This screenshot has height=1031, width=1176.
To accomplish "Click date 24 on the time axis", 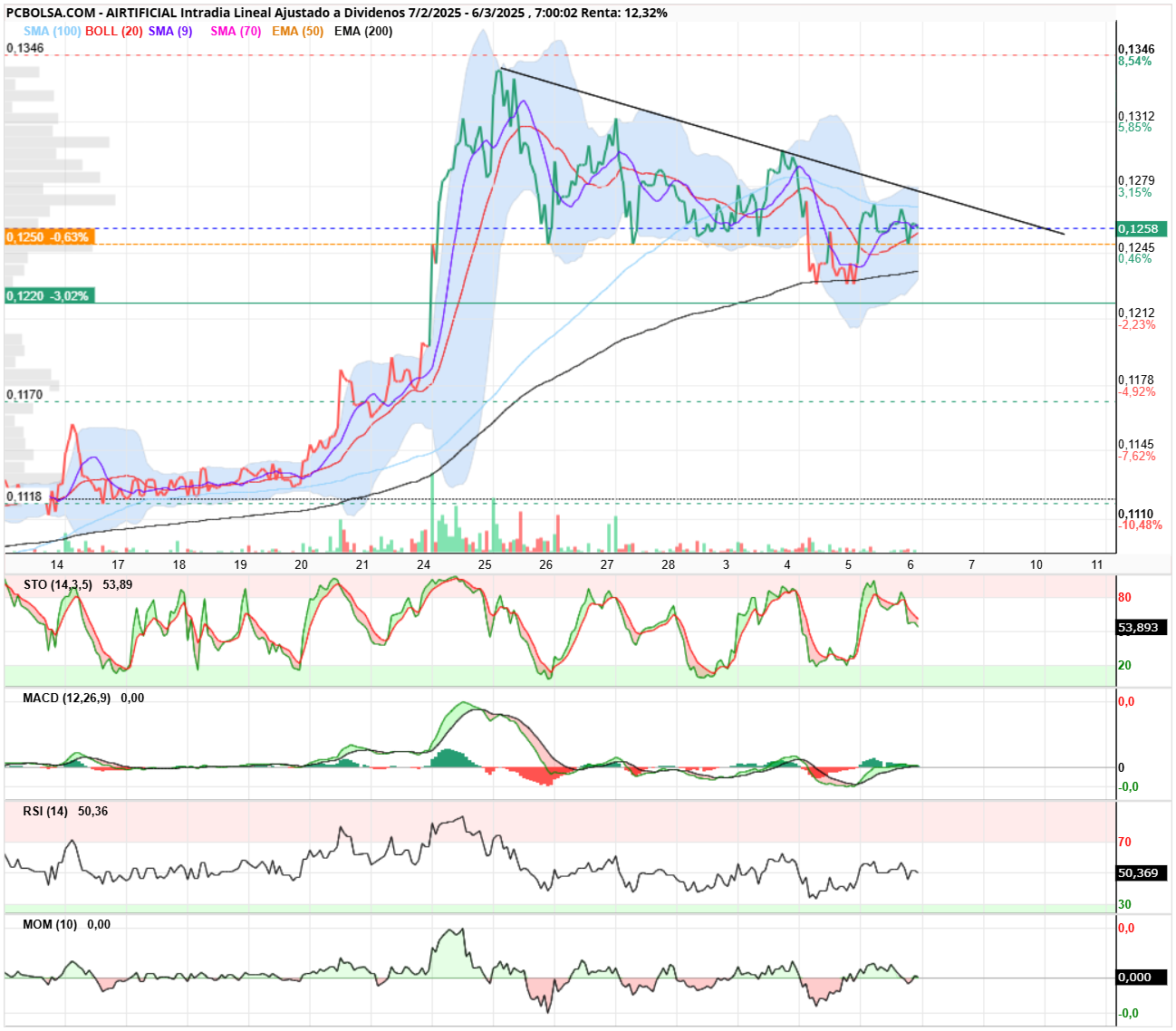I will coord(423,564).
